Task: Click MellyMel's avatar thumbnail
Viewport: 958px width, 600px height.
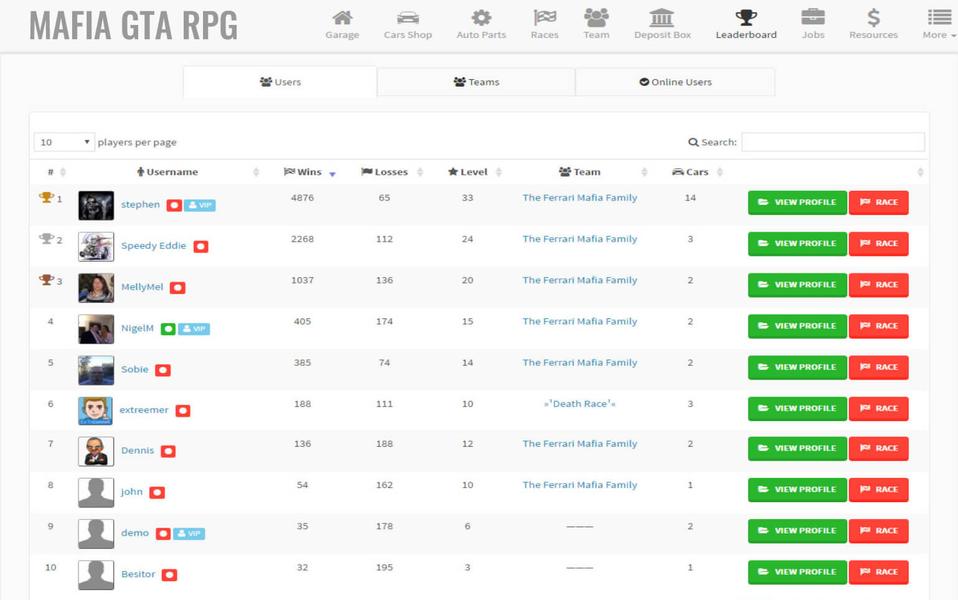Action: pyautogui.click(x=96, y=288)
